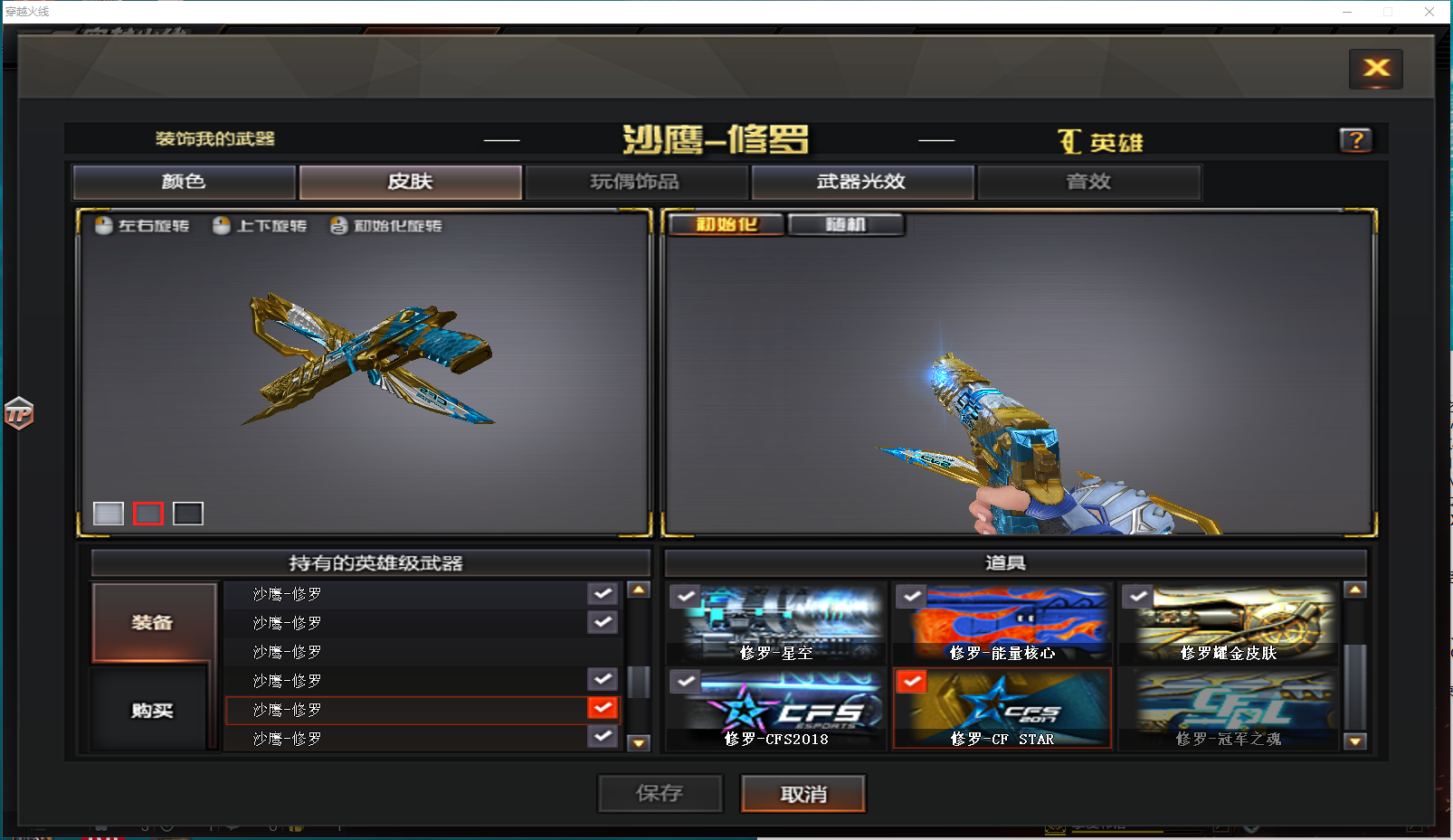Select the 修罗-CF STAR skin thumbnail
The image size is (1453, 840).
[x=1002, y=708]
